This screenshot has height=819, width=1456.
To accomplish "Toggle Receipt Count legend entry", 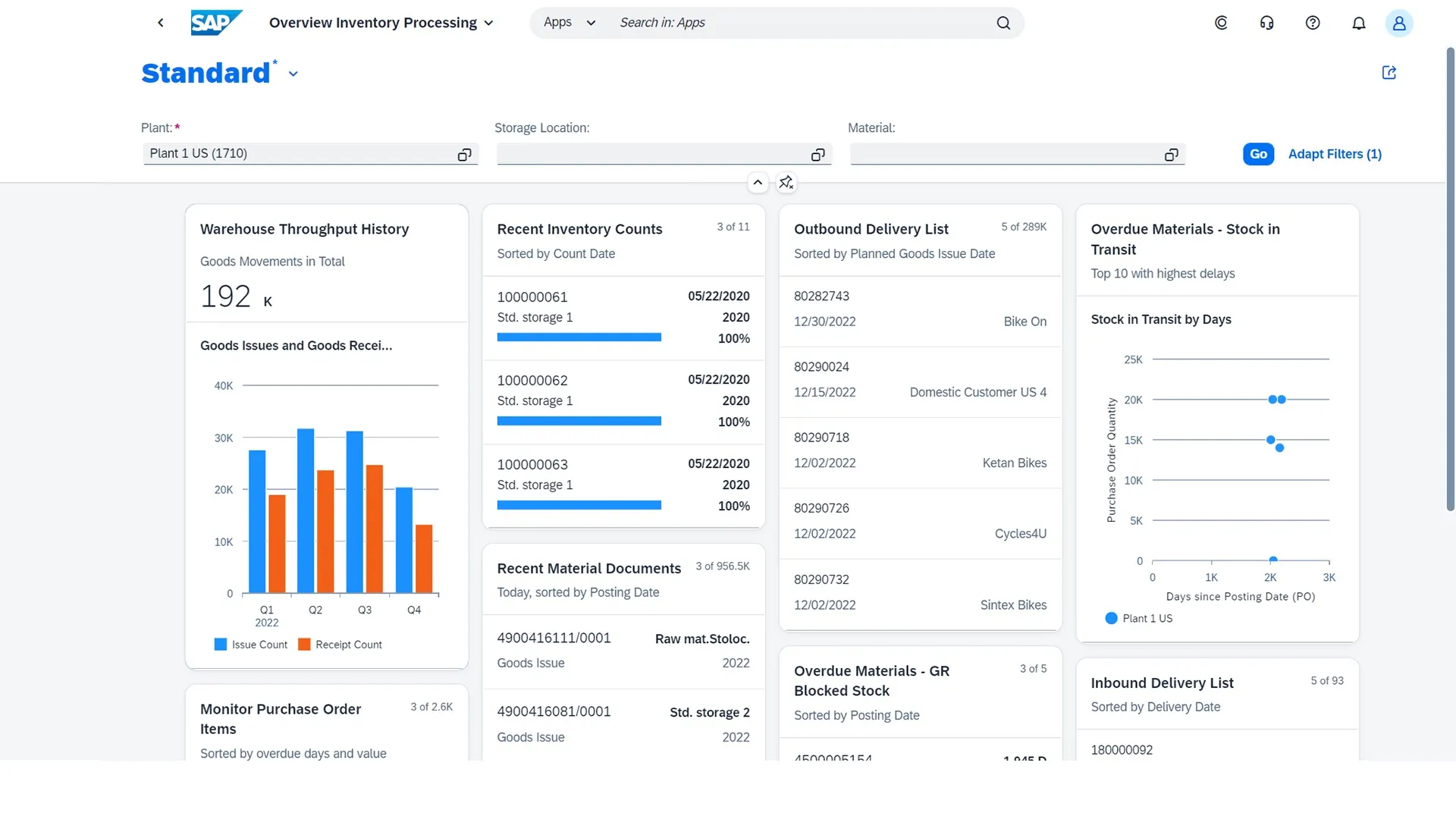I will [340, 645].
